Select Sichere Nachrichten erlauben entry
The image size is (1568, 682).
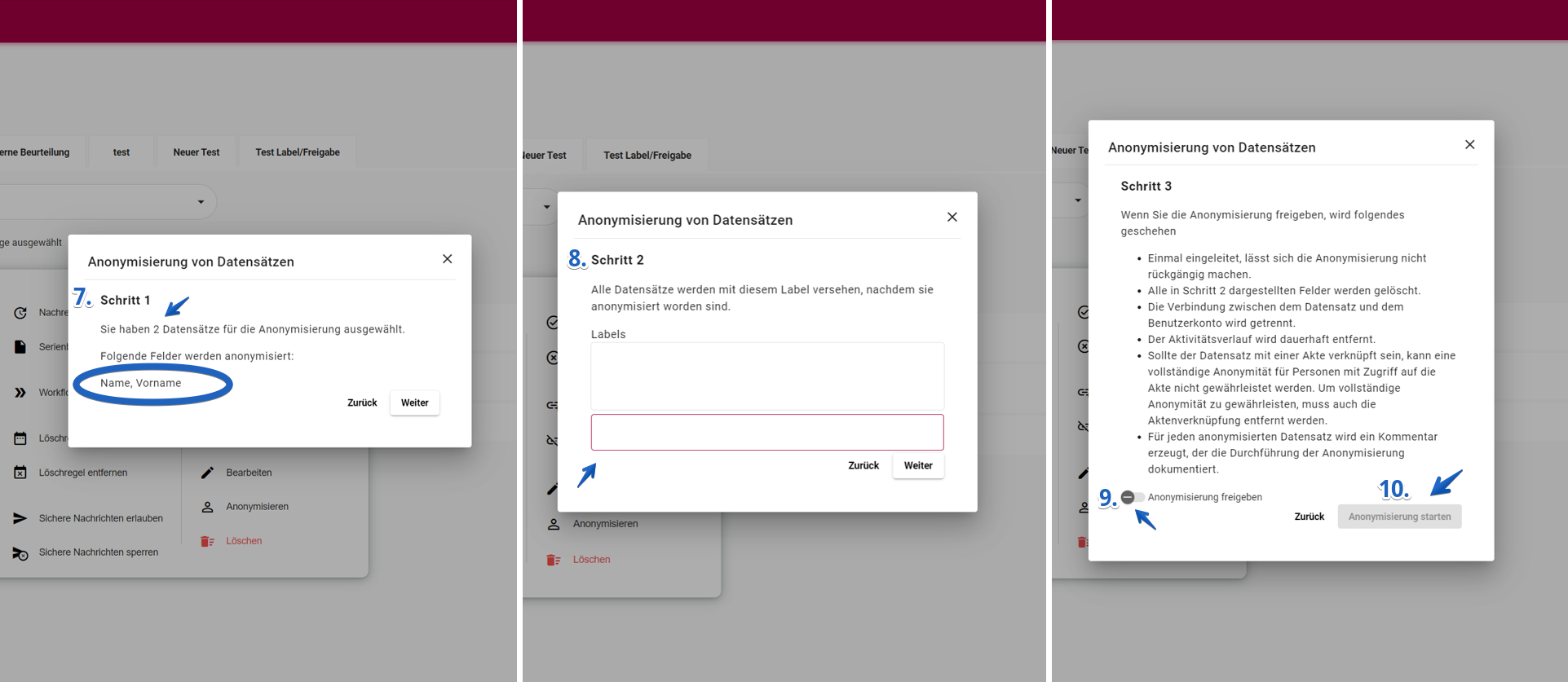coord(101,518)
